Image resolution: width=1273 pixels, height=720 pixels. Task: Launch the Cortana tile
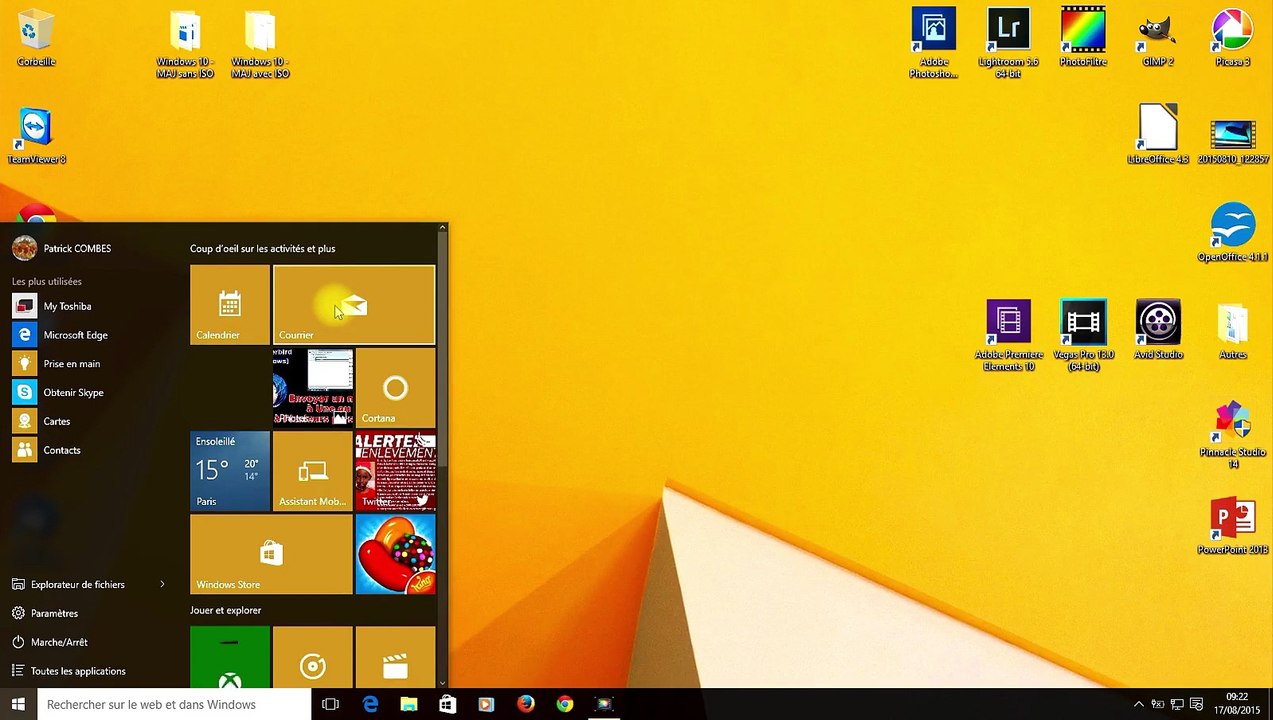(x=396, y=388)
